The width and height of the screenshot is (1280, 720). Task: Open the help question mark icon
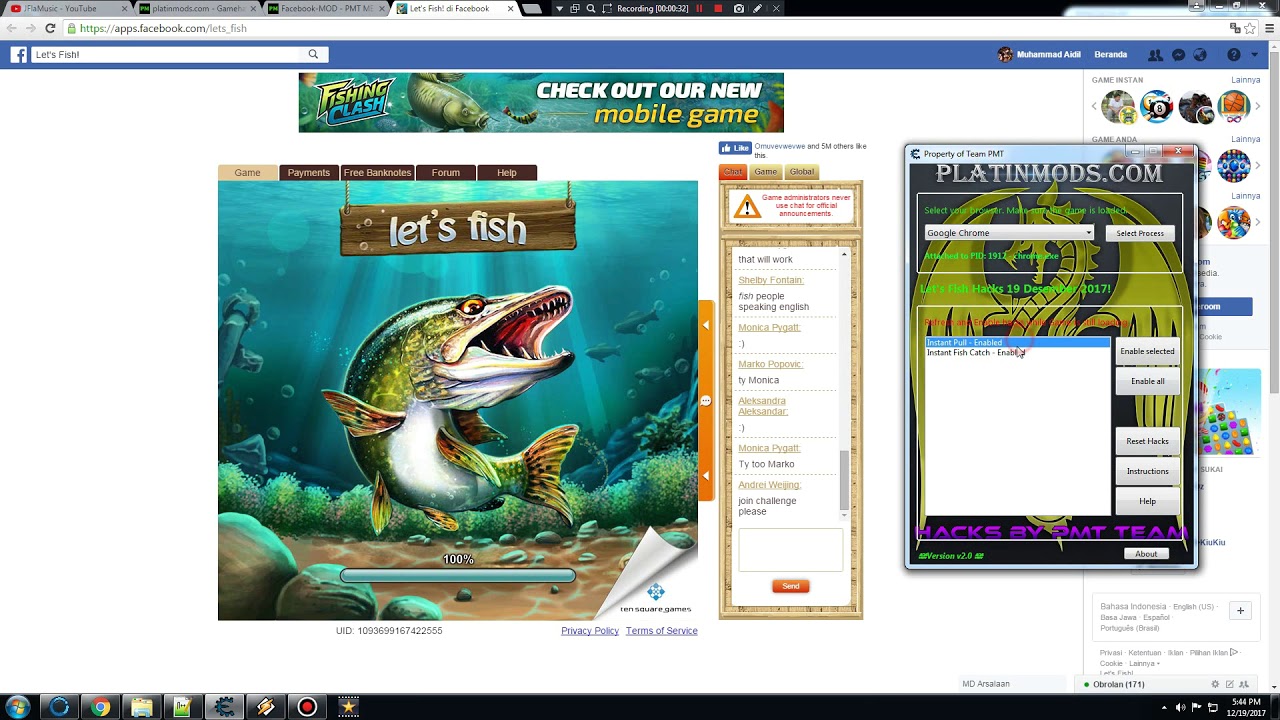pos(1234,55)
